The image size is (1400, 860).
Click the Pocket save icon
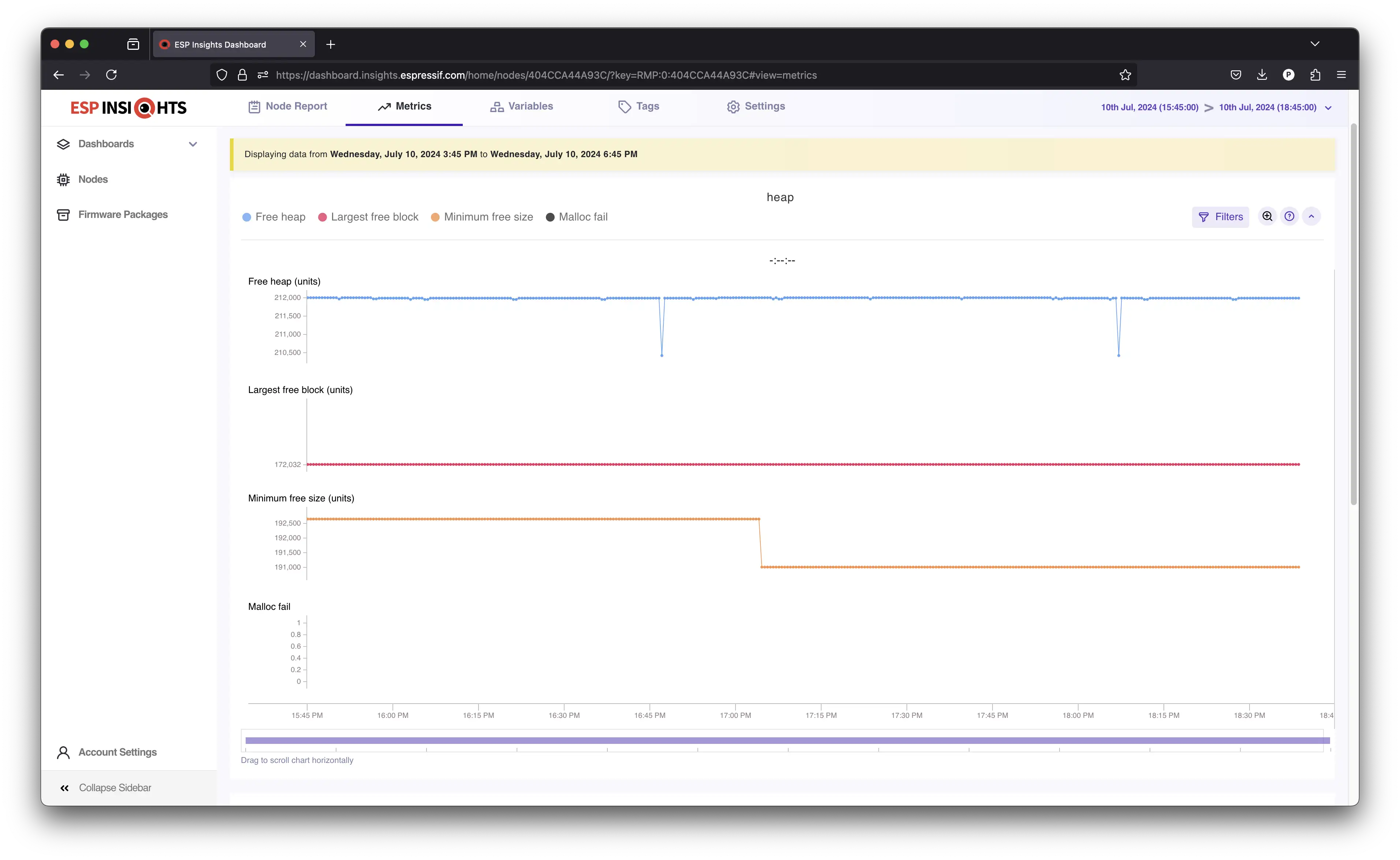[x=1236, y=75]
